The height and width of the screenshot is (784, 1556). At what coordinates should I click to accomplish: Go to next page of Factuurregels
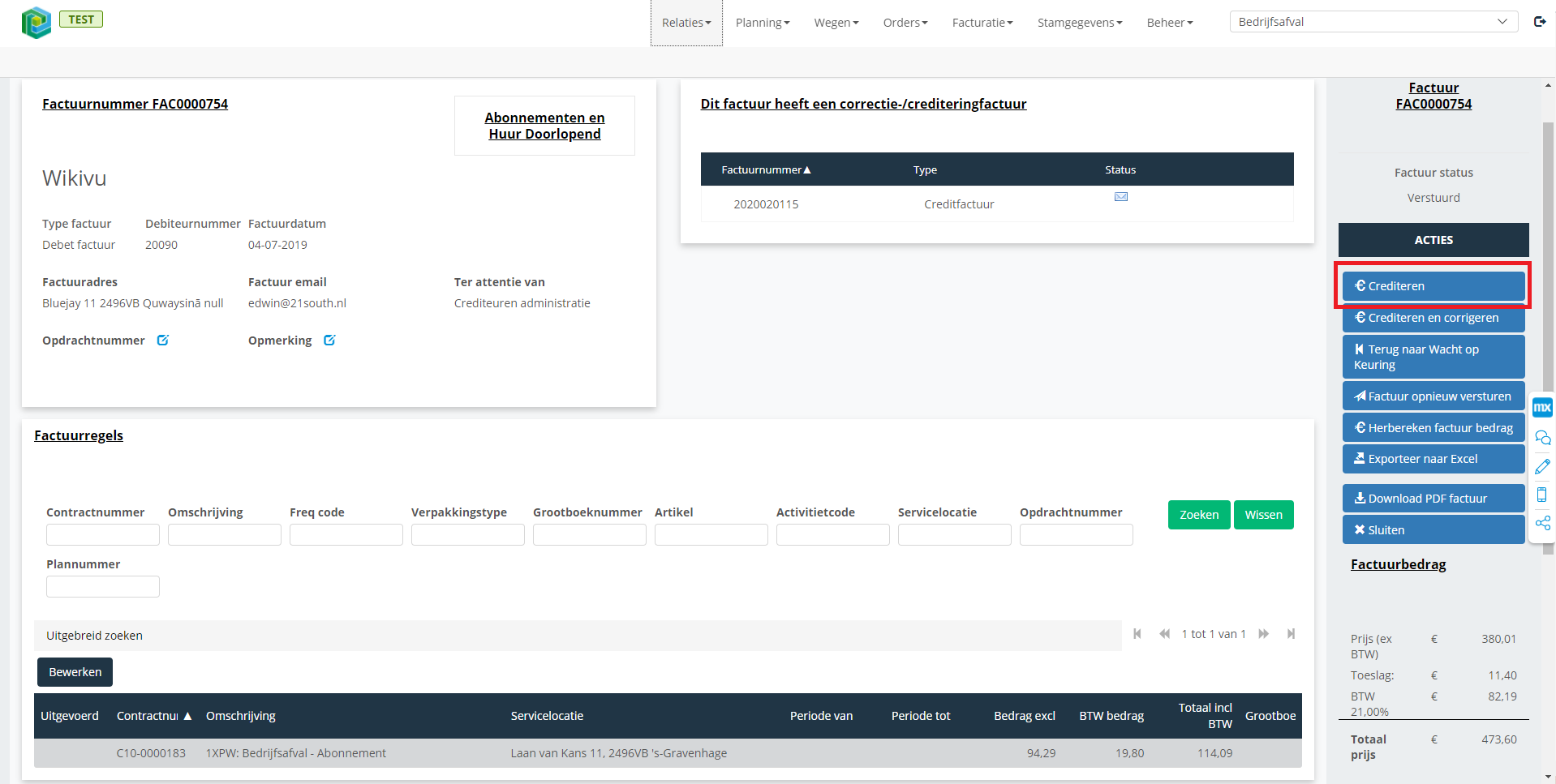coord(1264,634)
